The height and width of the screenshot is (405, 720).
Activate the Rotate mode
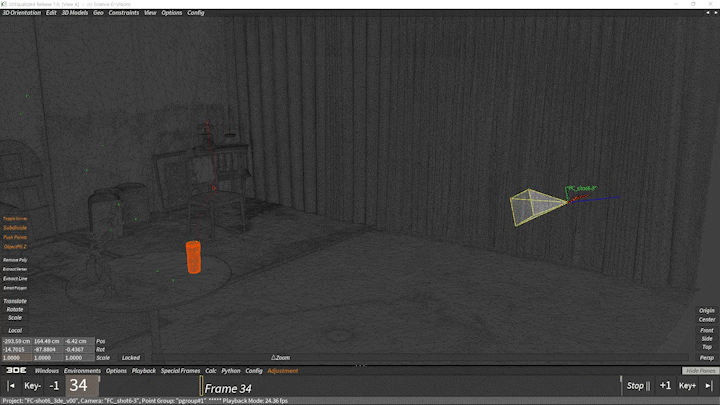[15, 309]
